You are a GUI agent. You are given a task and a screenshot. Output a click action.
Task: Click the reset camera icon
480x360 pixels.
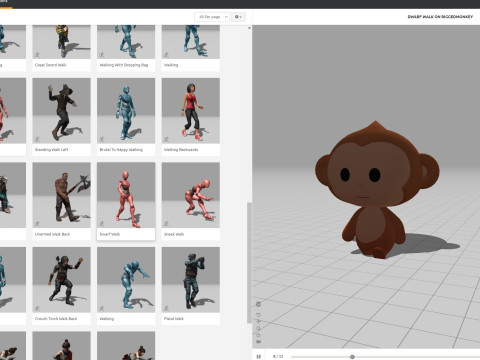(258, 335)
